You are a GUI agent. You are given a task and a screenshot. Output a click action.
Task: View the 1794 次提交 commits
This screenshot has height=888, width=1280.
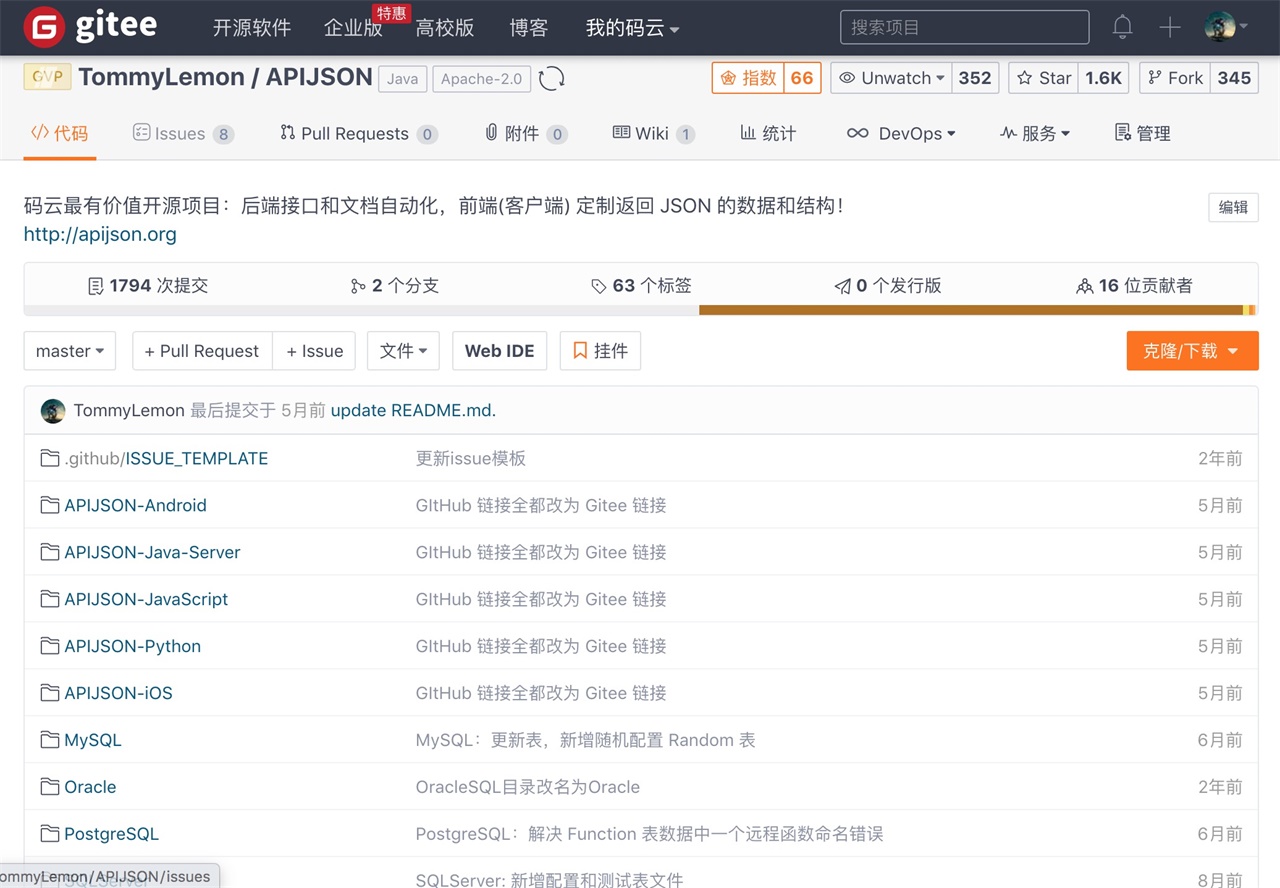point(148,285)
